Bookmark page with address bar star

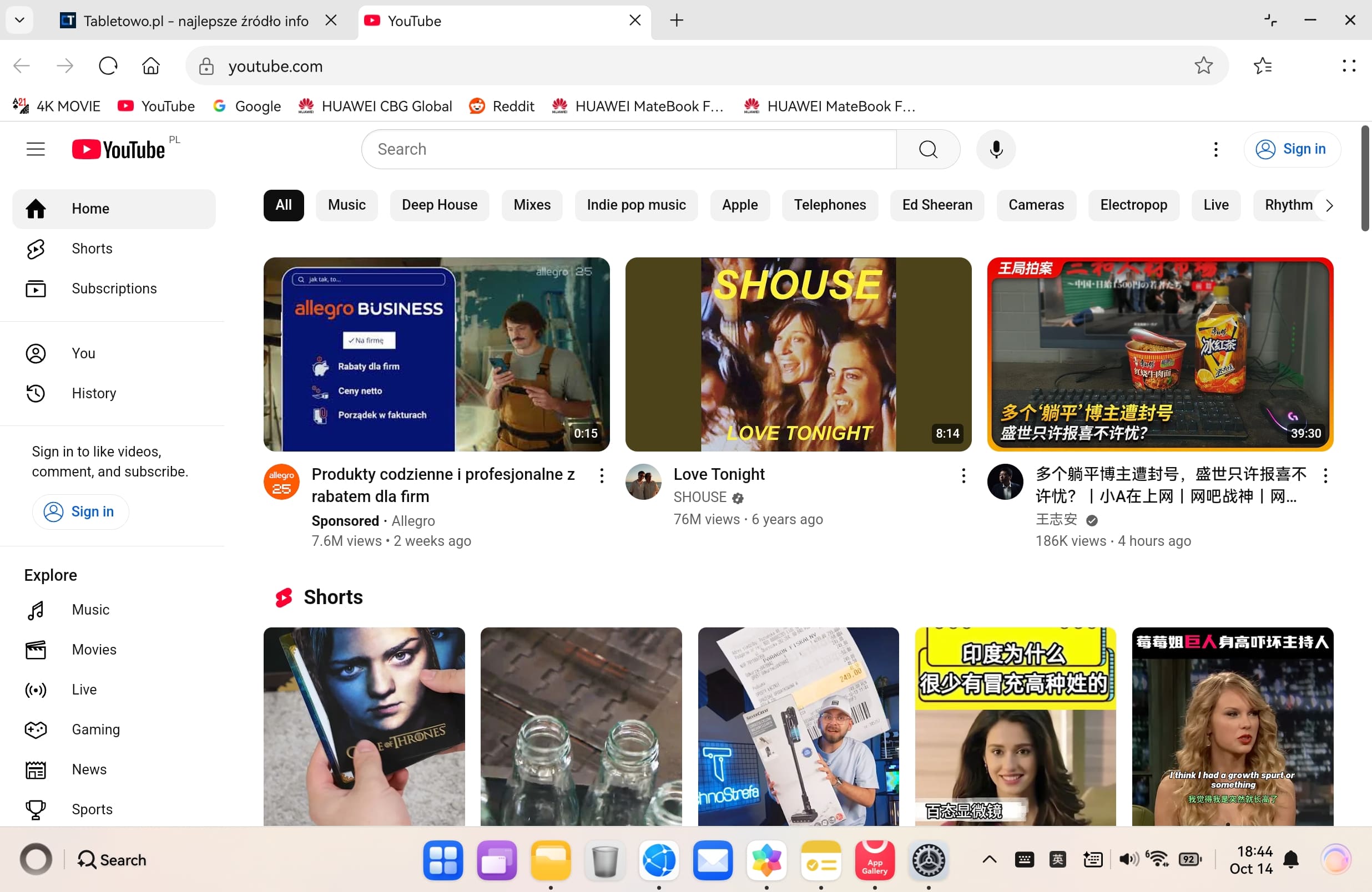[x=1203, y=65]
